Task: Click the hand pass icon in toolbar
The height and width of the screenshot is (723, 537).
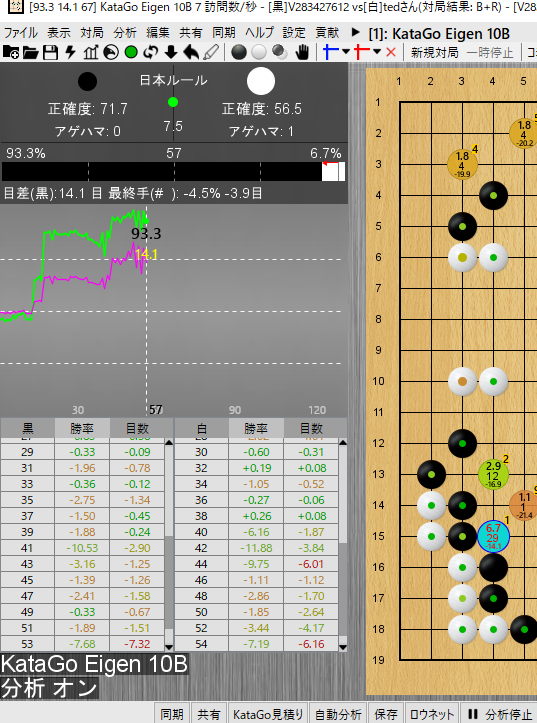Action: 302,53
